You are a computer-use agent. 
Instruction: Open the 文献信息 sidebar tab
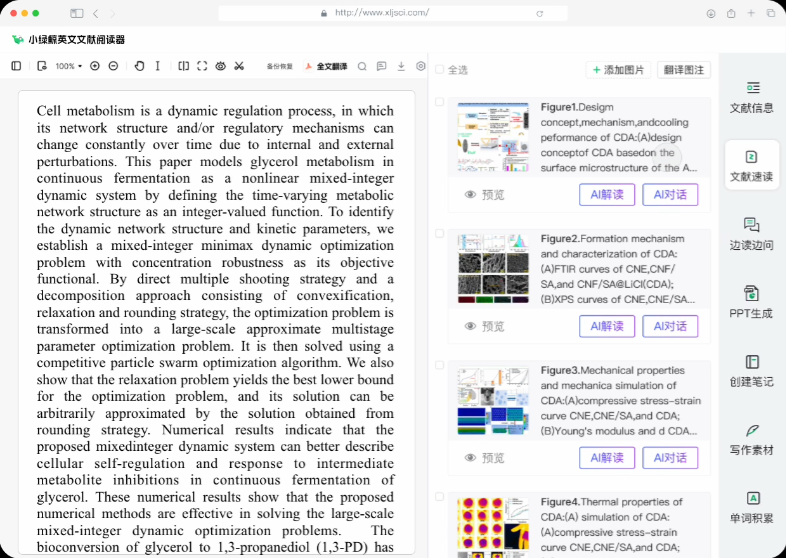(751, 97)
